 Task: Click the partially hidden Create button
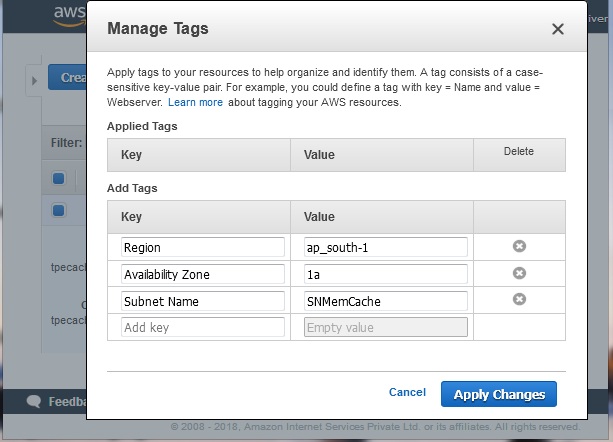68,78
